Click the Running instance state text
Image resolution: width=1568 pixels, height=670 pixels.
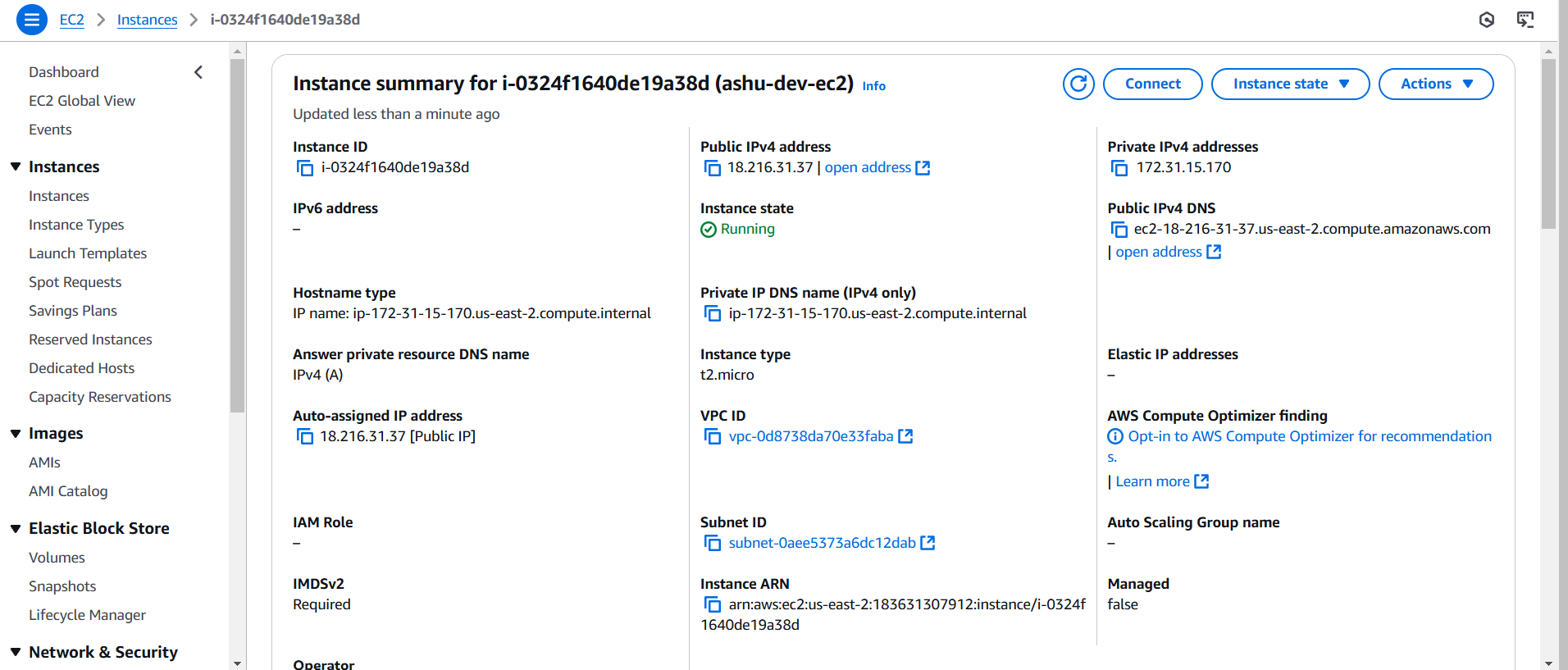(748, 229)
